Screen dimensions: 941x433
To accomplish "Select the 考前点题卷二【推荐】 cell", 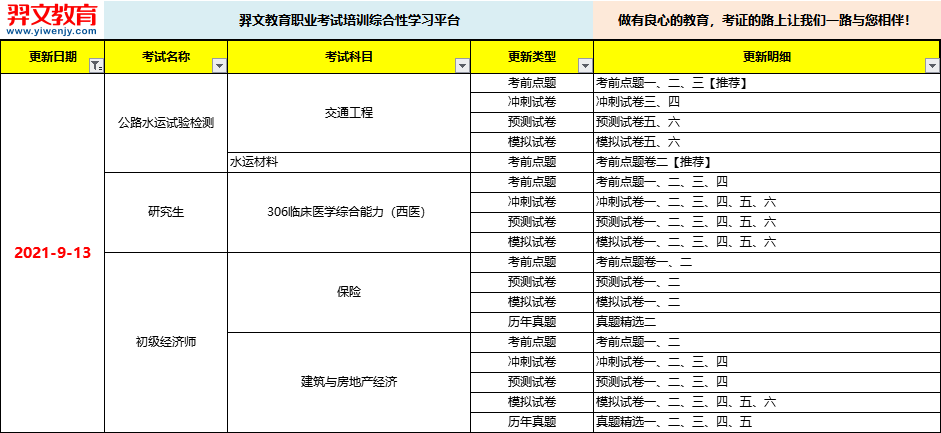I will point(766,162).
